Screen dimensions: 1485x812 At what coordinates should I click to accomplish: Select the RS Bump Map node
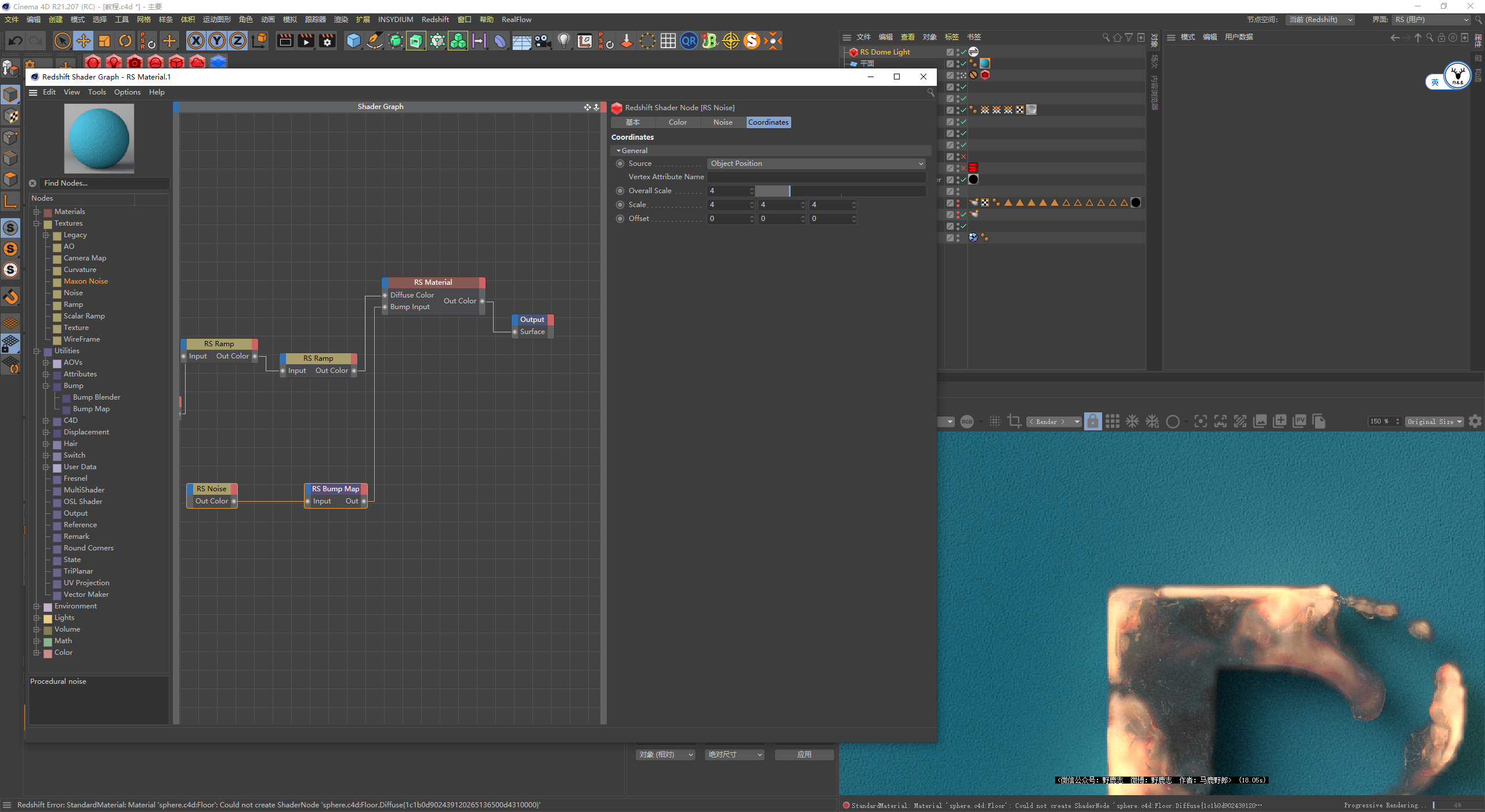[x=335, y=489]
